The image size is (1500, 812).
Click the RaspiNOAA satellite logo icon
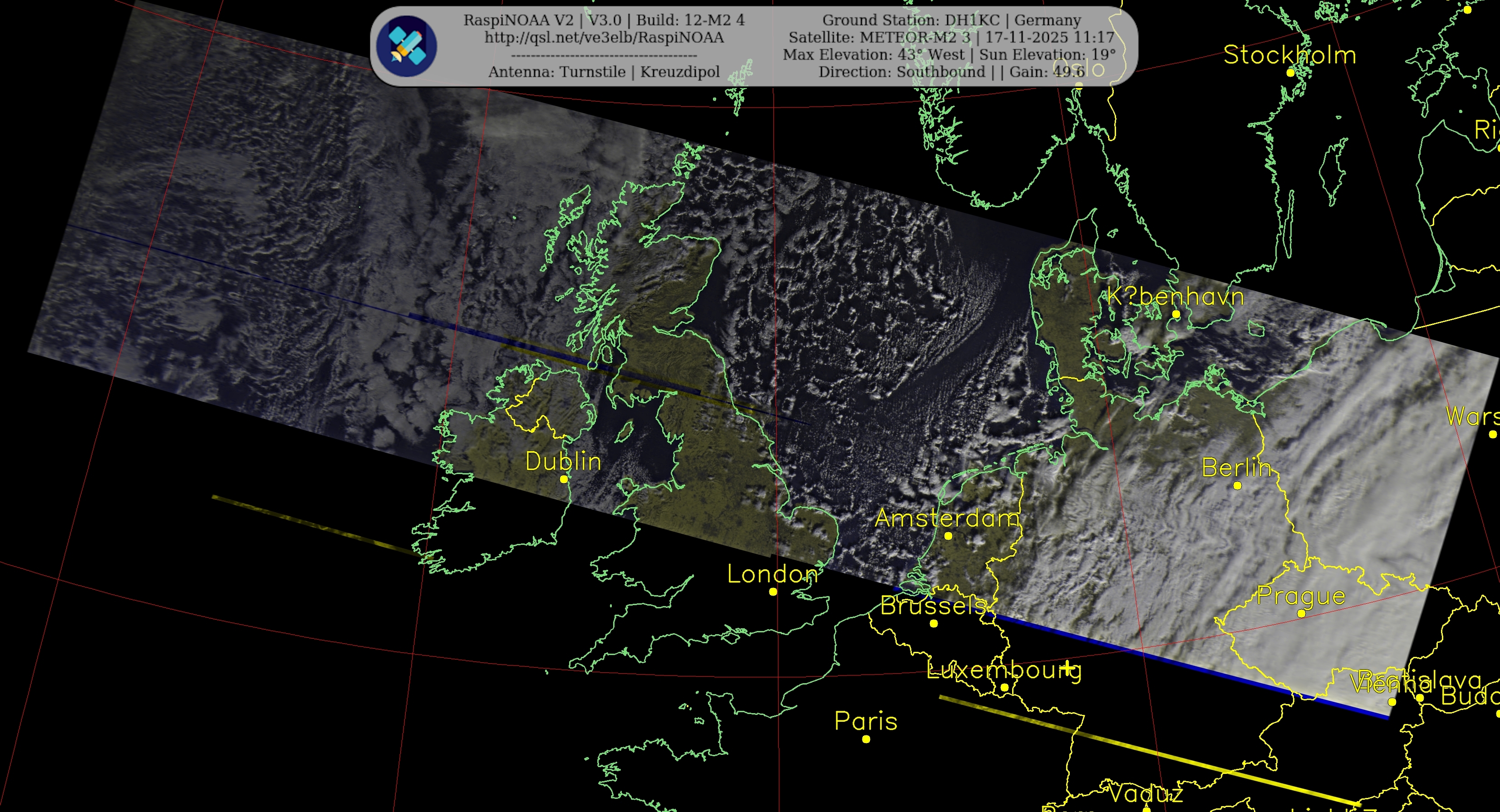pyautogui.click(x=407, y=46)
